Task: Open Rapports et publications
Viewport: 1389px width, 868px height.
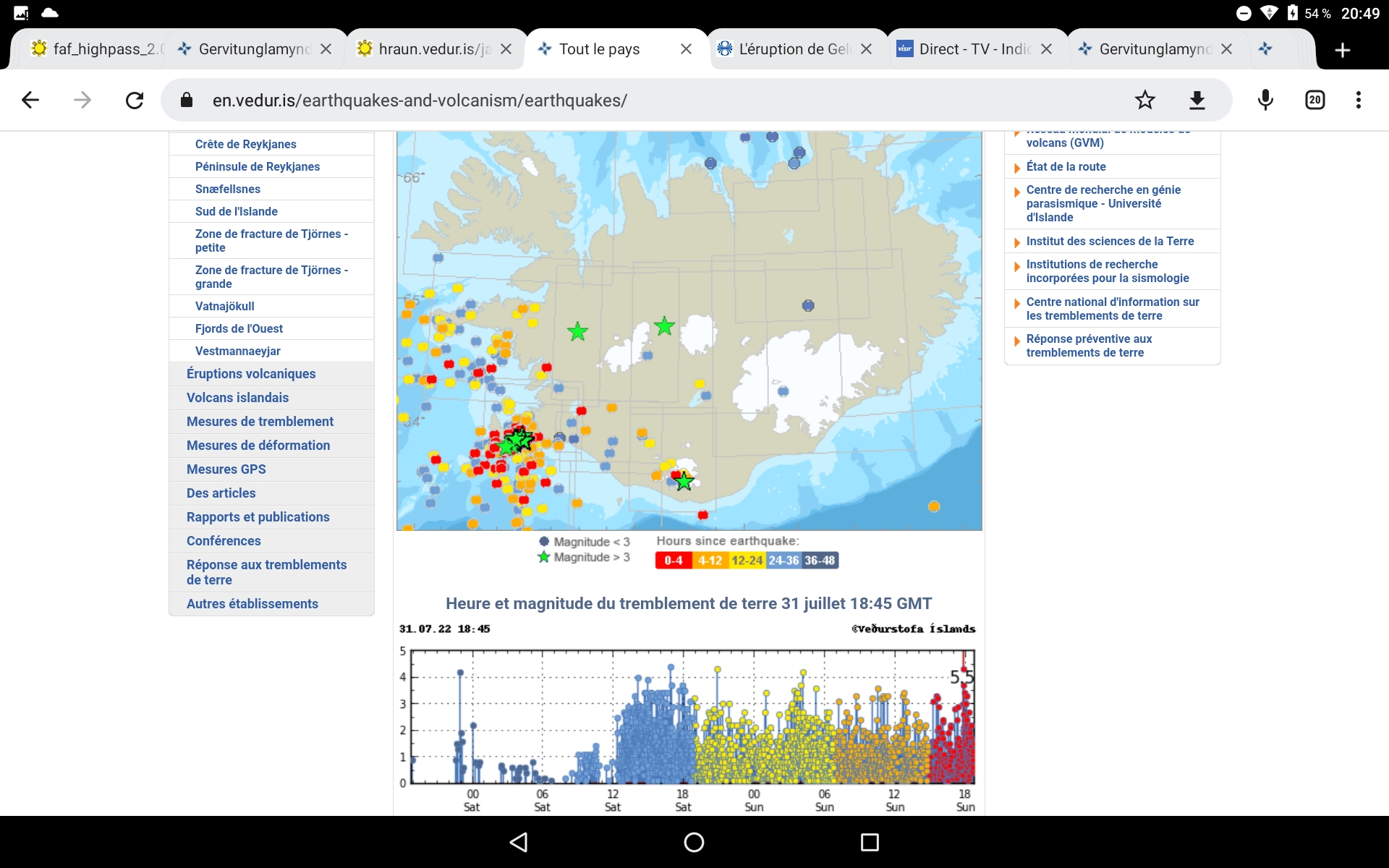Action: point(258,516)
